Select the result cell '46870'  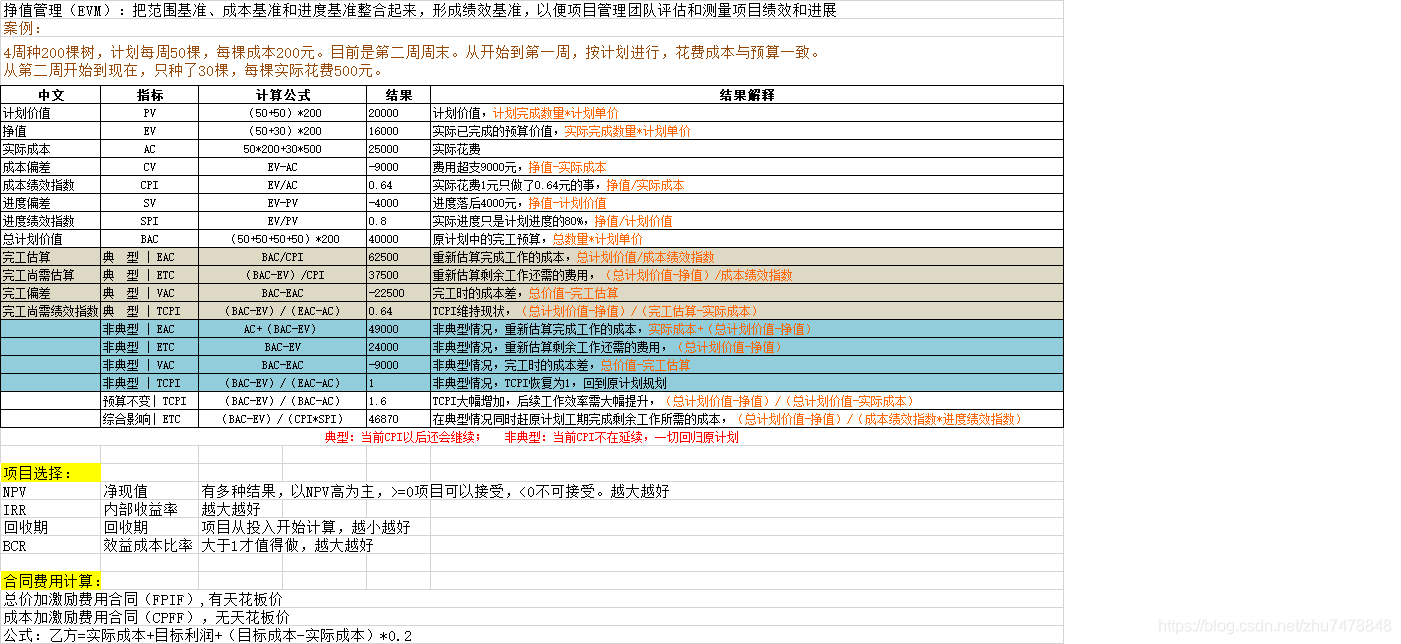399,419
